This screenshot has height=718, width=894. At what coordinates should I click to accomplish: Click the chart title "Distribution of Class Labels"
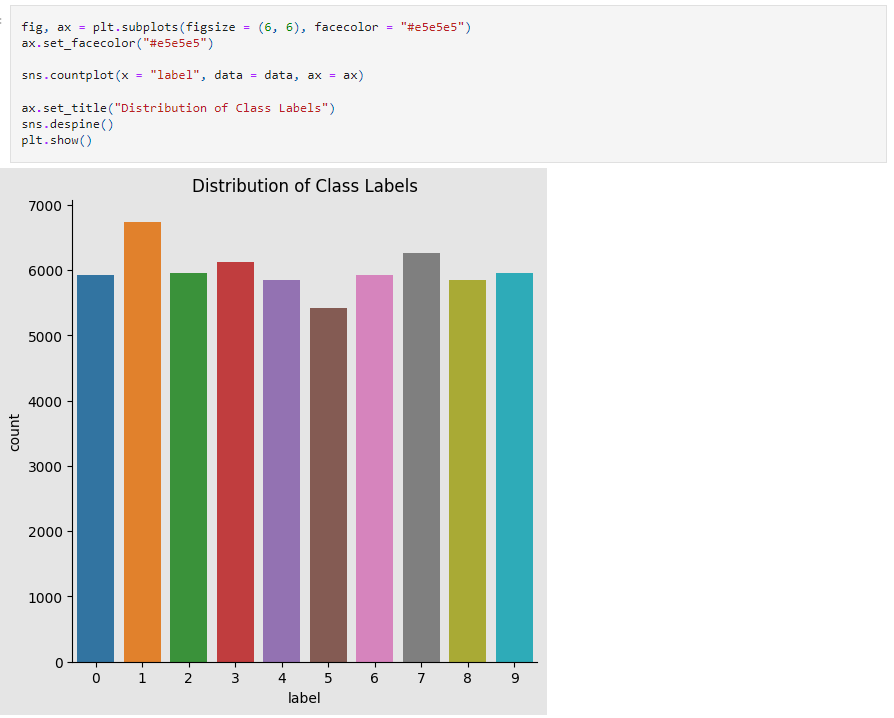pyautogui.click(x=304, y=186)
